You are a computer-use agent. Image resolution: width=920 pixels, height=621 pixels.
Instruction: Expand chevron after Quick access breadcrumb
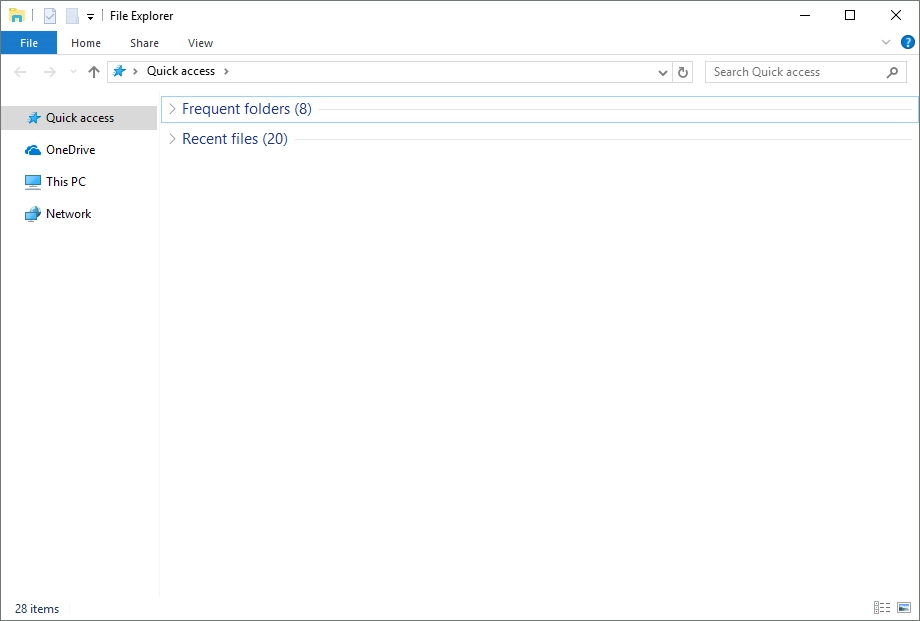point(226,71)
